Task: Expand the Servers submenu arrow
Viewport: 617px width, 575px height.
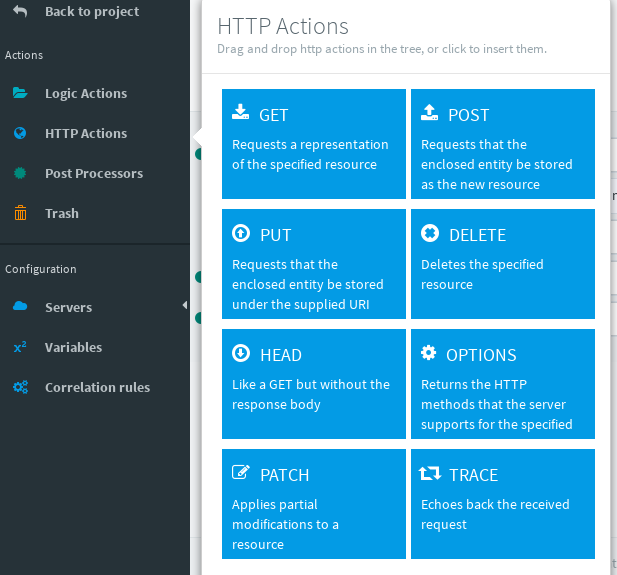Action: [x=184, y=306]
